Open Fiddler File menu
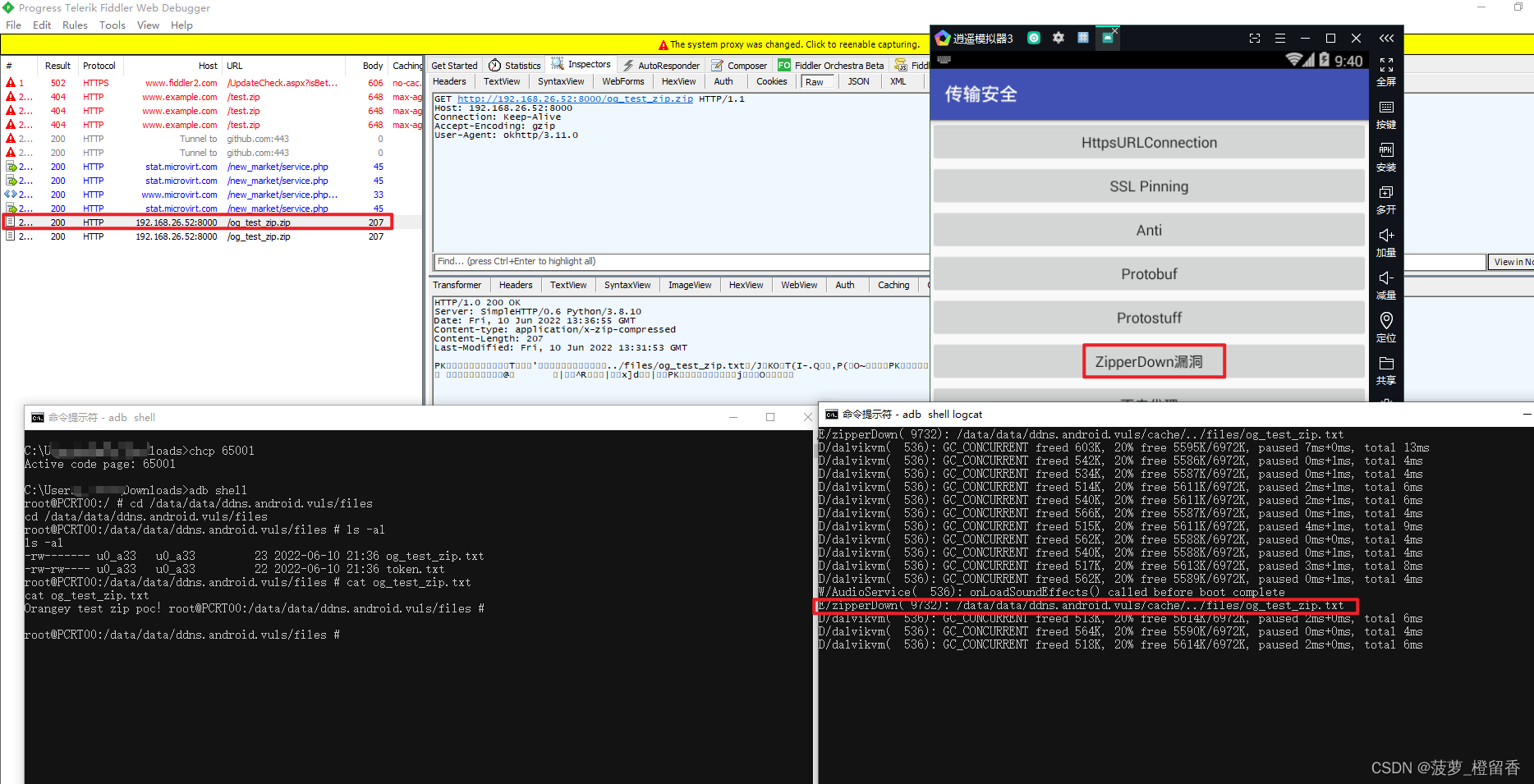Screen dimensions: 1534x784 click(13, 25)
